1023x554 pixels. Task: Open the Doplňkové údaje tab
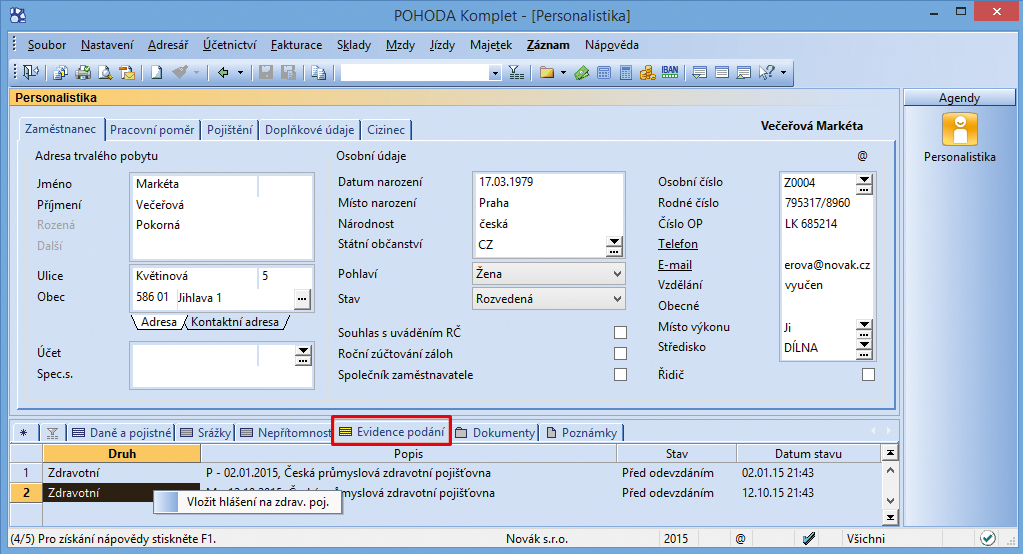click(309, 130)
